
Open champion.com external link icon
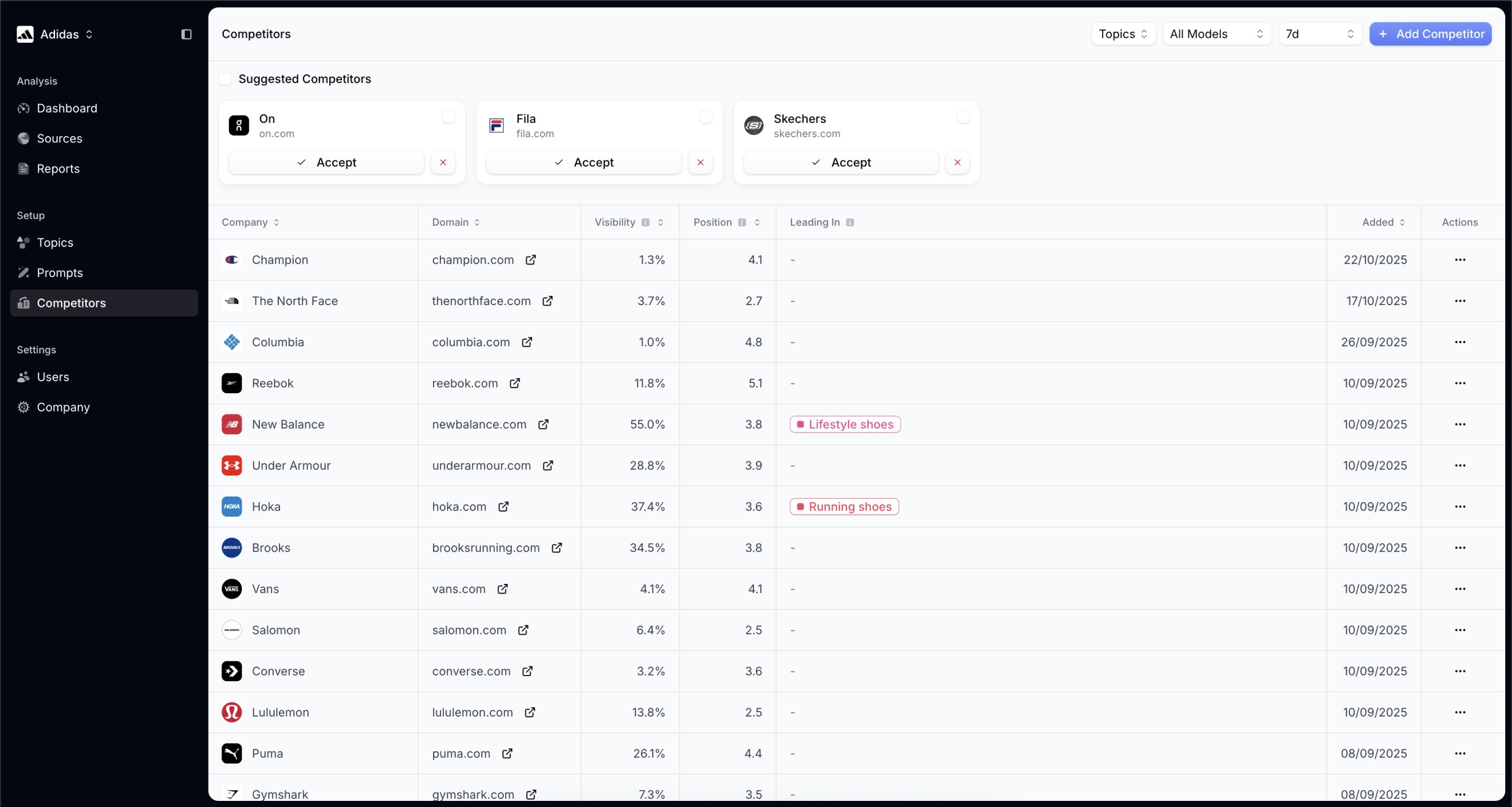[531, 260]
